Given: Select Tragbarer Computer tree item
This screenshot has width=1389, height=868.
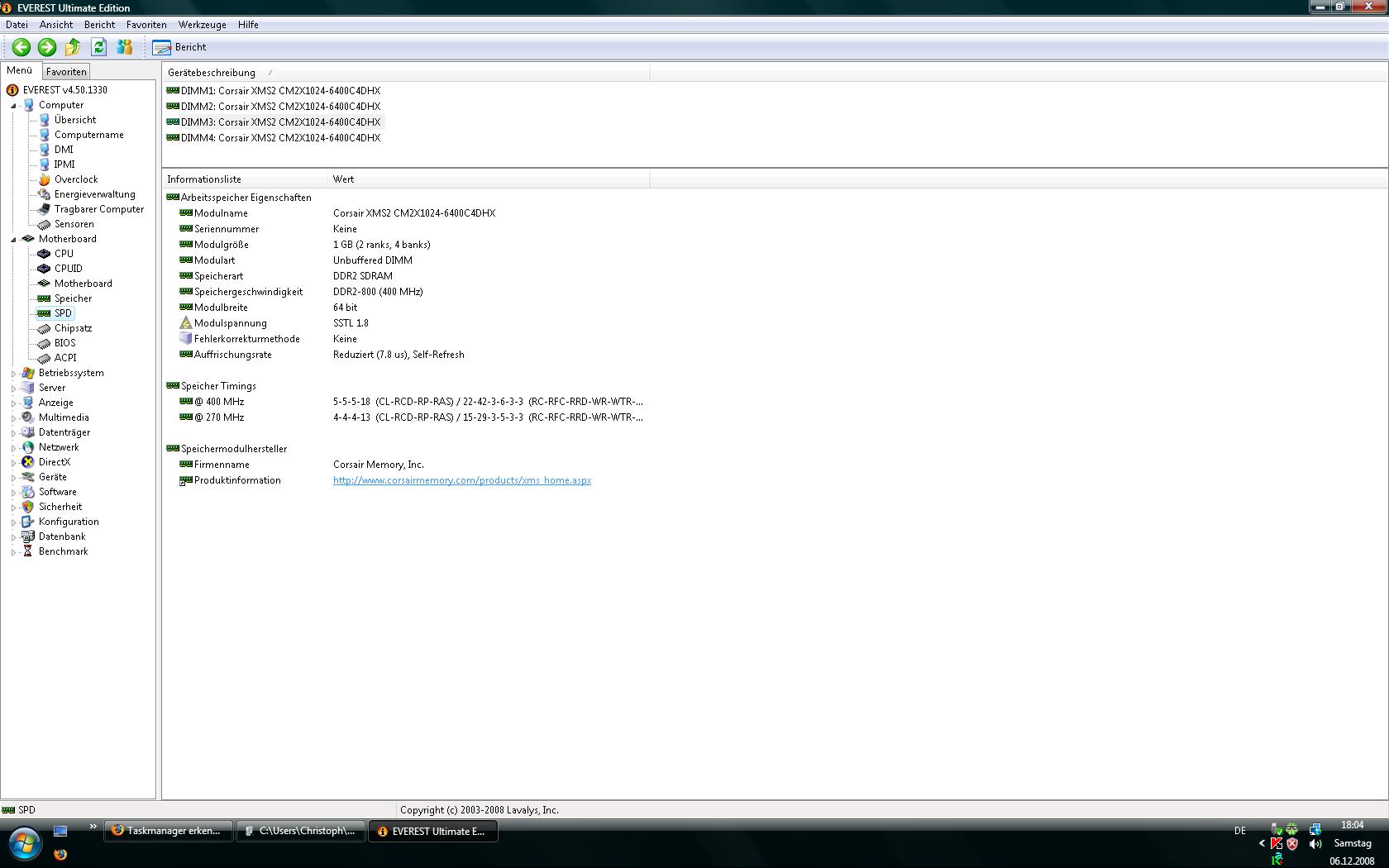Looking at the screenshot, I should pos(98,209).
